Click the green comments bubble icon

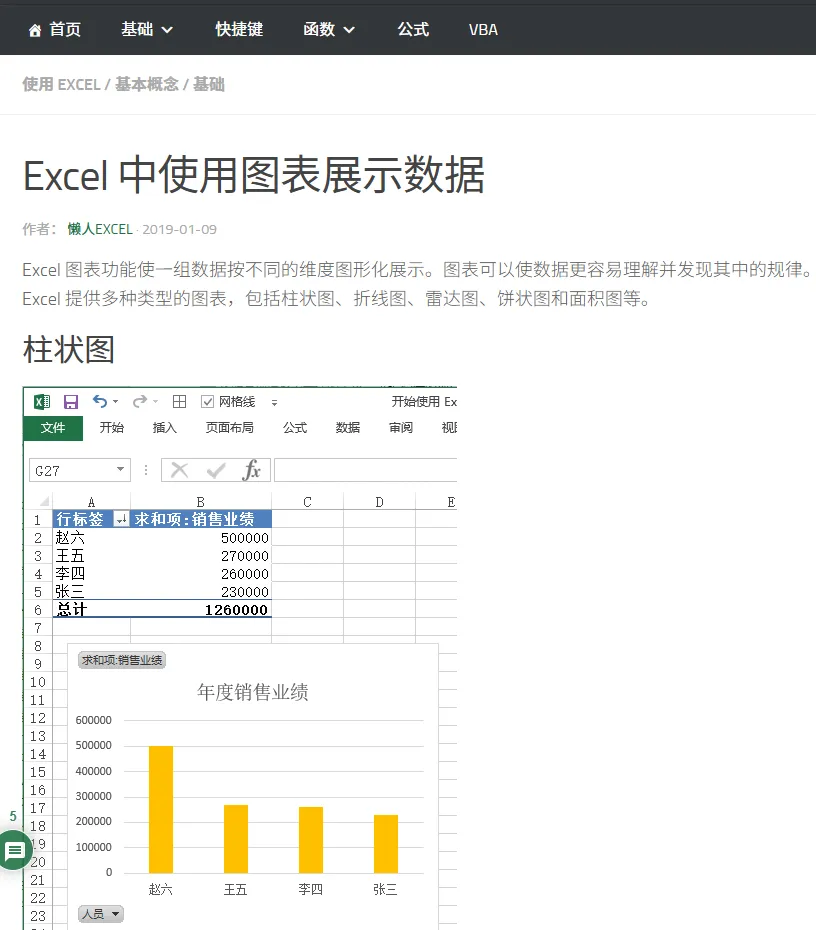pyautogui.click(x=14, y=851)
